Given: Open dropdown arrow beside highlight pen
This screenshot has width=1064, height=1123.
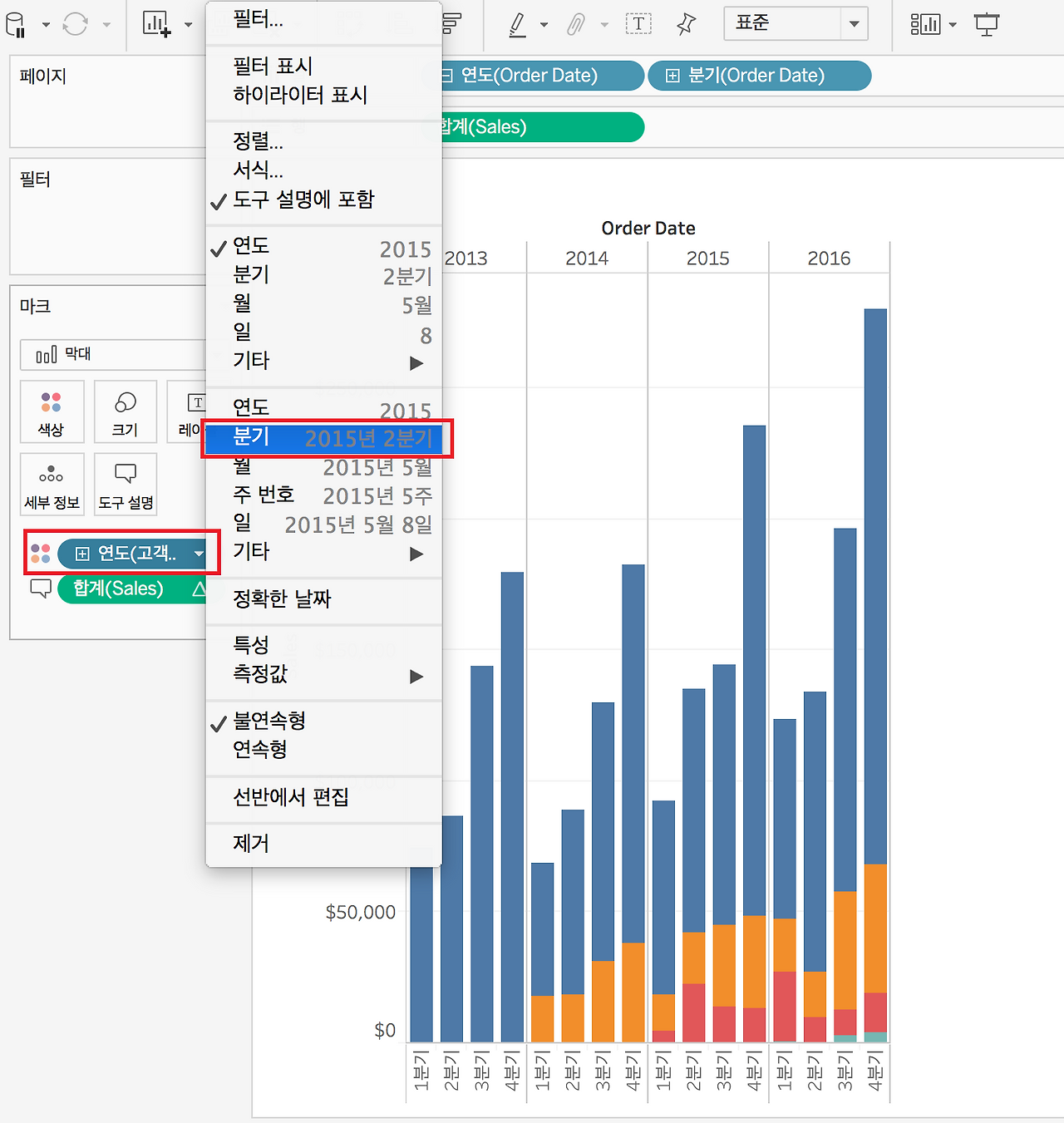Looking at the screenshot, I should (544, 25).
